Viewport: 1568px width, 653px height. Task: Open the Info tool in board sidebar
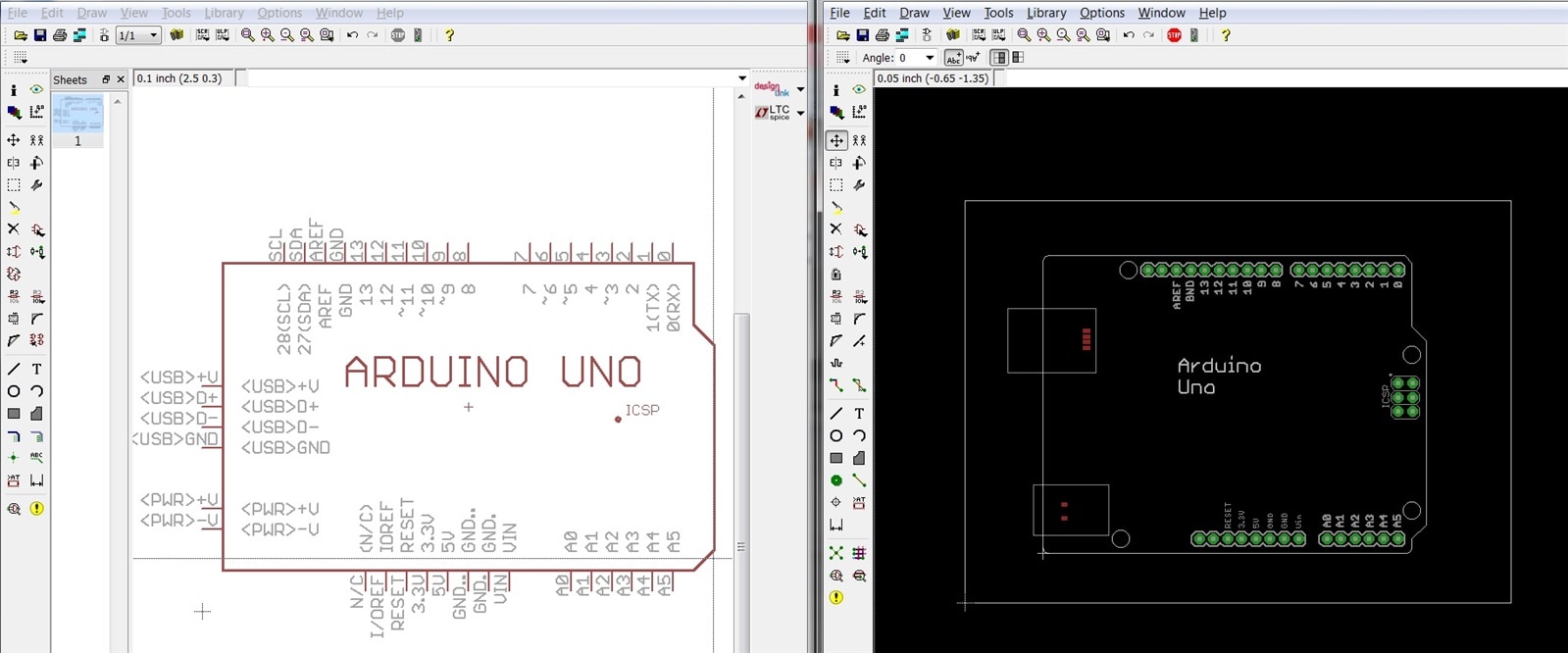[x=836, y=89]
